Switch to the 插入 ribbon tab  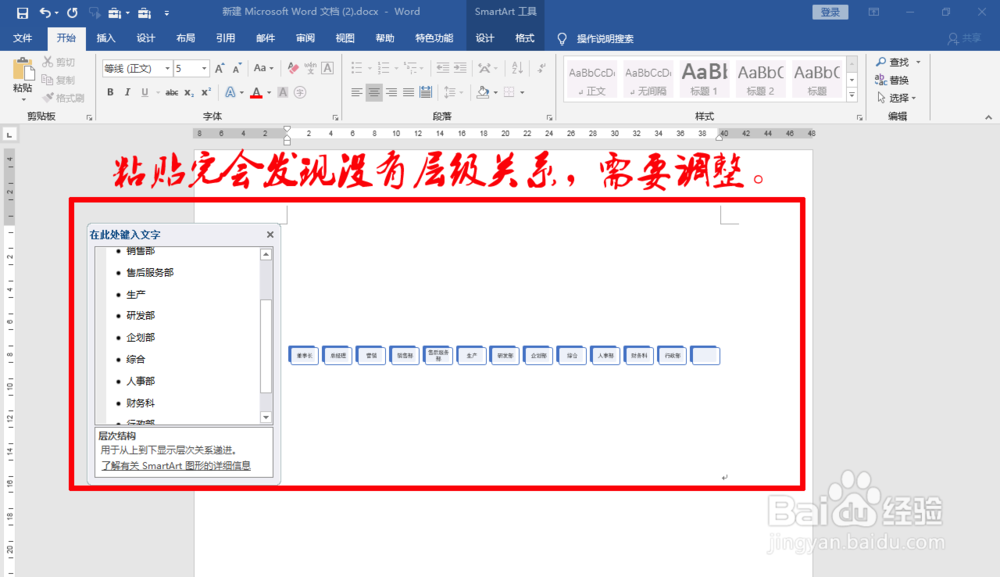coord(106,38)
